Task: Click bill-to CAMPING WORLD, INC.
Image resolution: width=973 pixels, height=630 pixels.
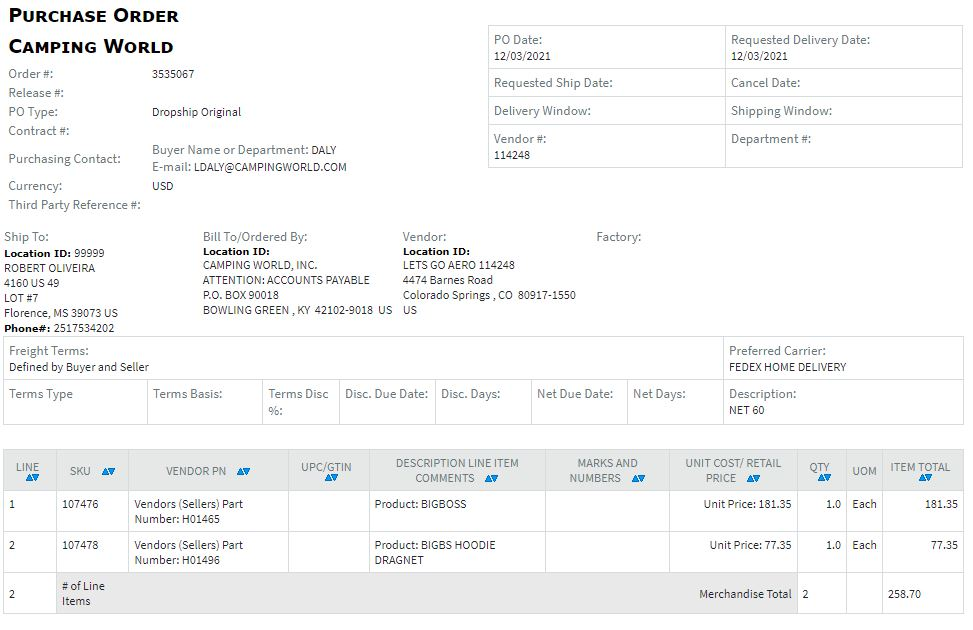Action: (260, 265)
